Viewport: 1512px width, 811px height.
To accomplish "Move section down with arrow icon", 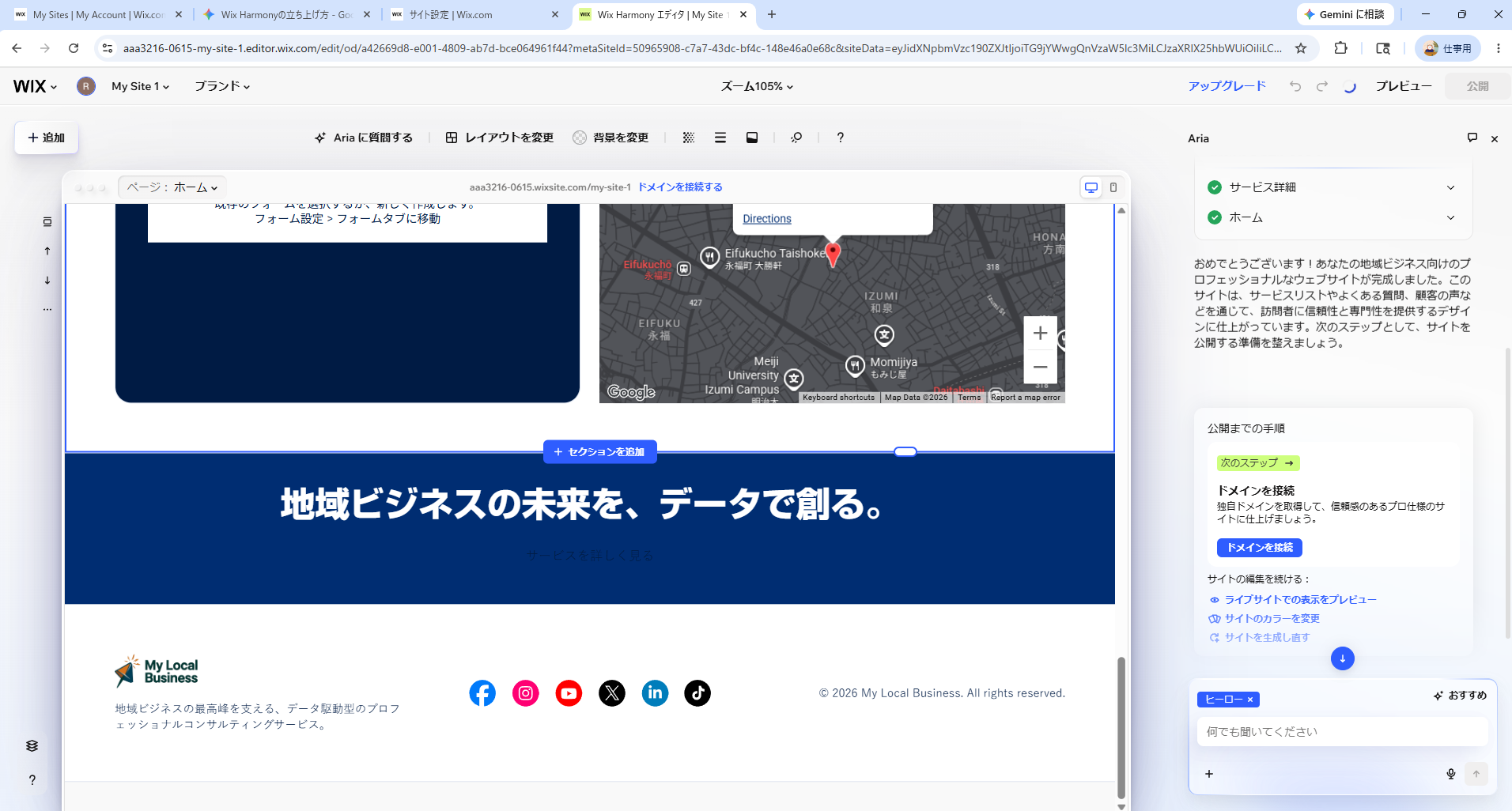I will pyautogui.click(x=47, y=281).
